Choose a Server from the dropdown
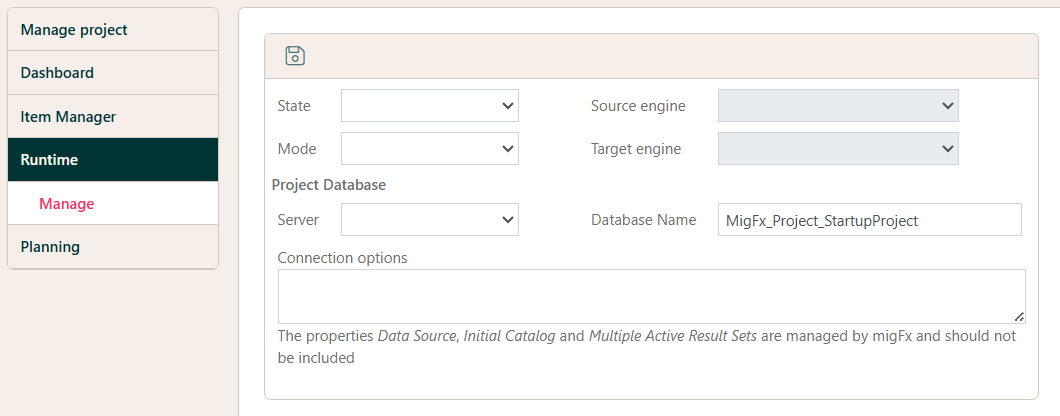Viewport: 1060px width, 416px height. (429, 220)
